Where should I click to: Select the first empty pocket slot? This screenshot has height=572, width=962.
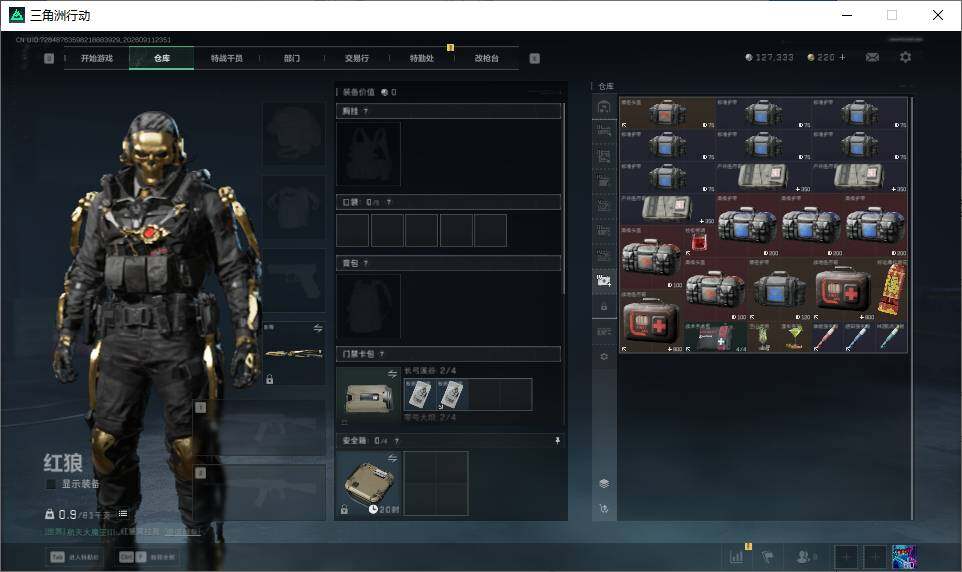click(x=353, y=230)
